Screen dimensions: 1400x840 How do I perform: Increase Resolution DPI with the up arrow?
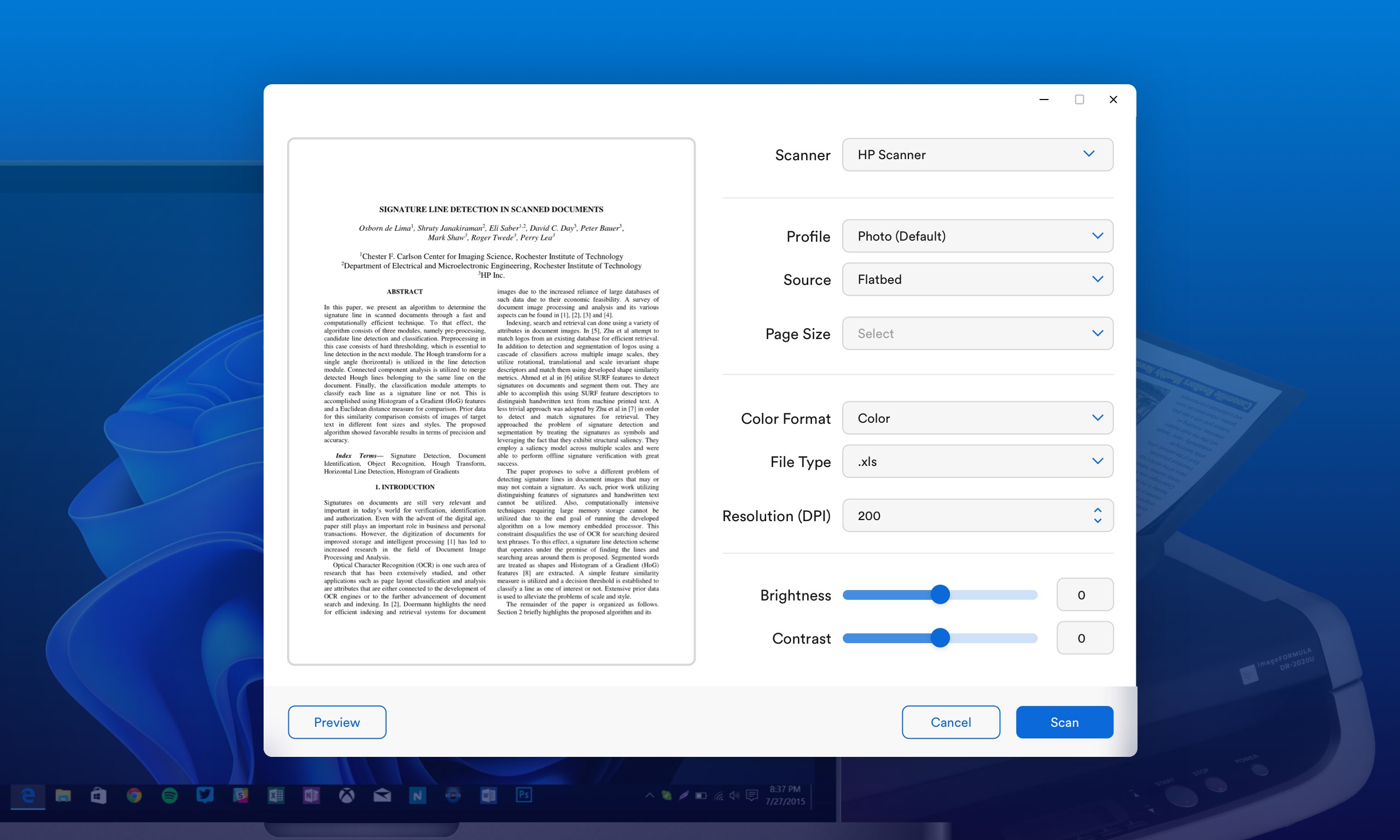[1097, 510]
